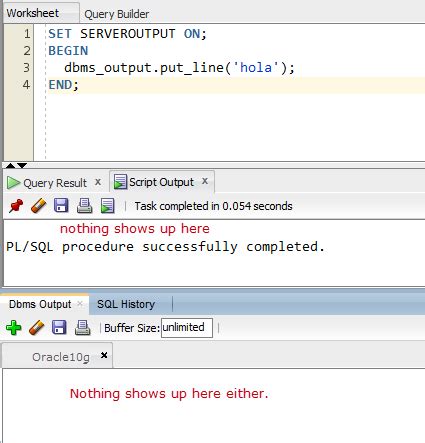Clear Dbms Output with eraser icon

coord(37,328)
